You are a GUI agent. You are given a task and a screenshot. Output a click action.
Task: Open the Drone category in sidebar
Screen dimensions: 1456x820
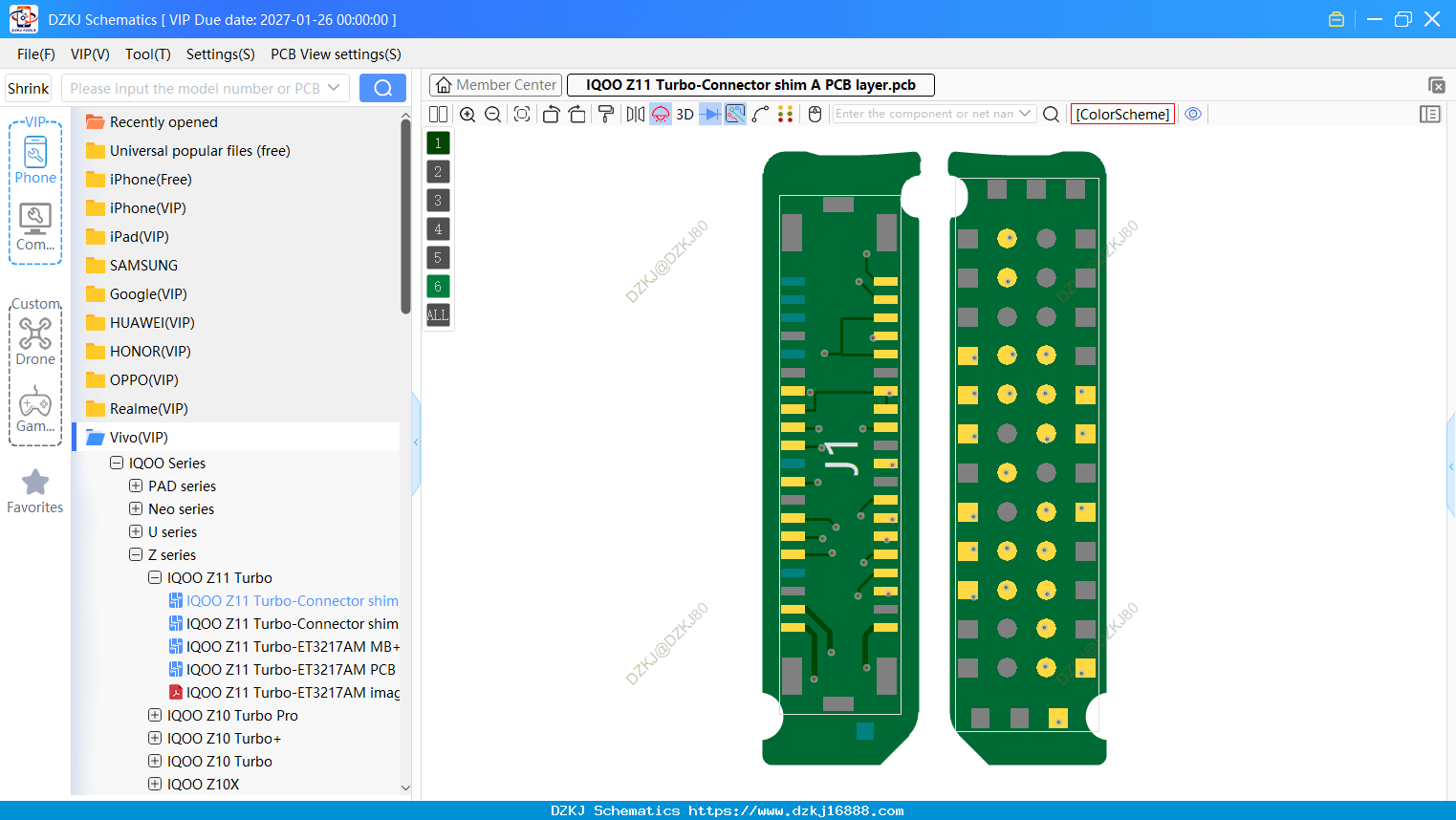35,342
